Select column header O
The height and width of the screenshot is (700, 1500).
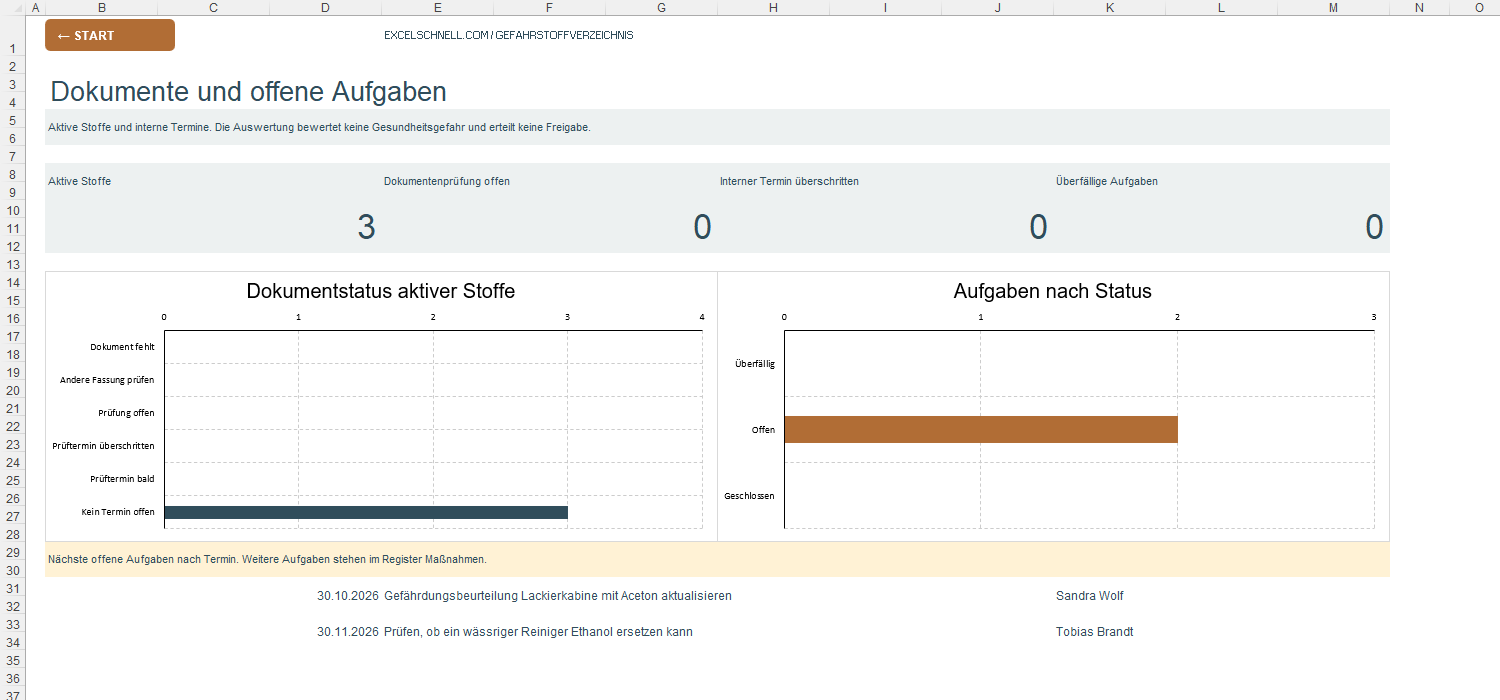(x=1480, y=7)
